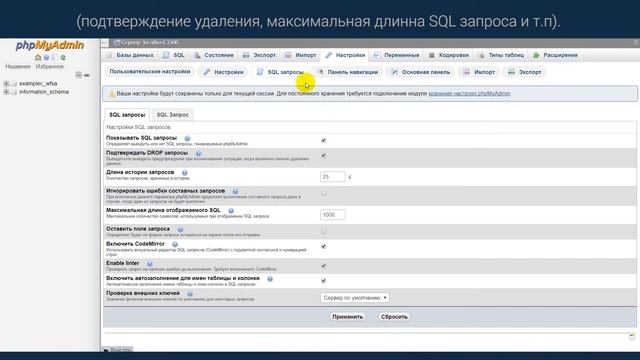
Task: Open the SQL top tab
Action: point(174,55)
